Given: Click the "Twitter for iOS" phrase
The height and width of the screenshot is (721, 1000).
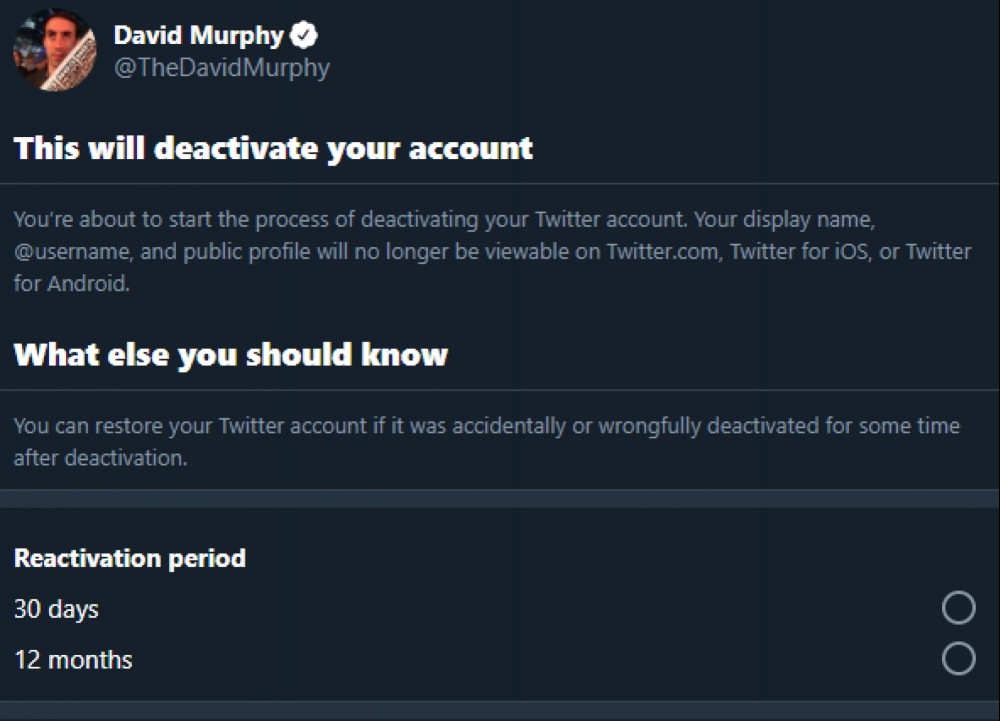Looking at the screenshot, I should tap(800, 251).
